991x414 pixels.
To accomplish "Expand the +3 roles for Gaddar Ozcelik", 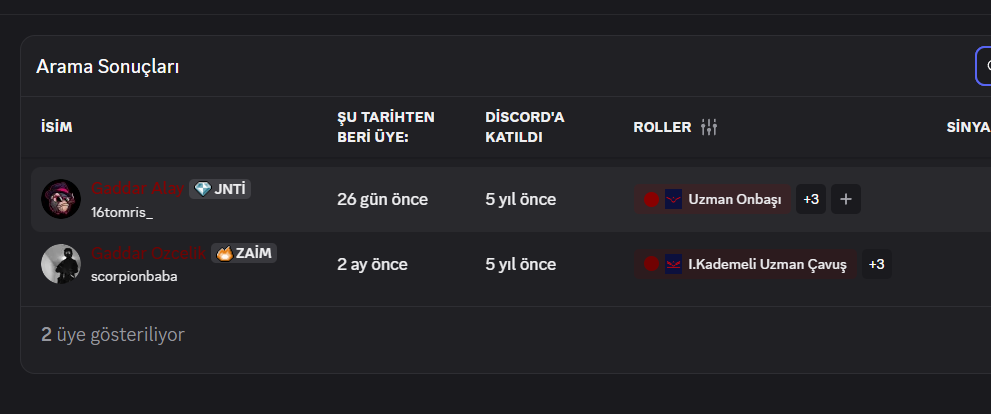I will (x=877, y=264).
